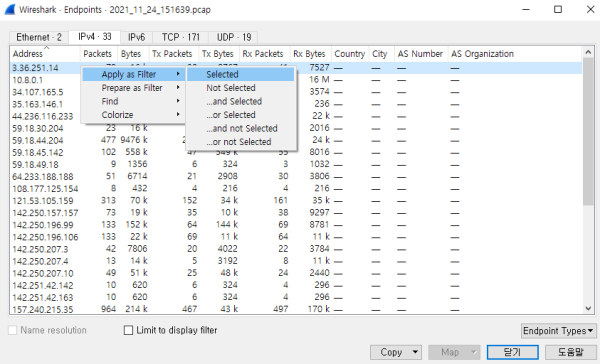Choose ...and not Selected option
The height and width of the screenshot is (364, 600).
click(241, 128)
